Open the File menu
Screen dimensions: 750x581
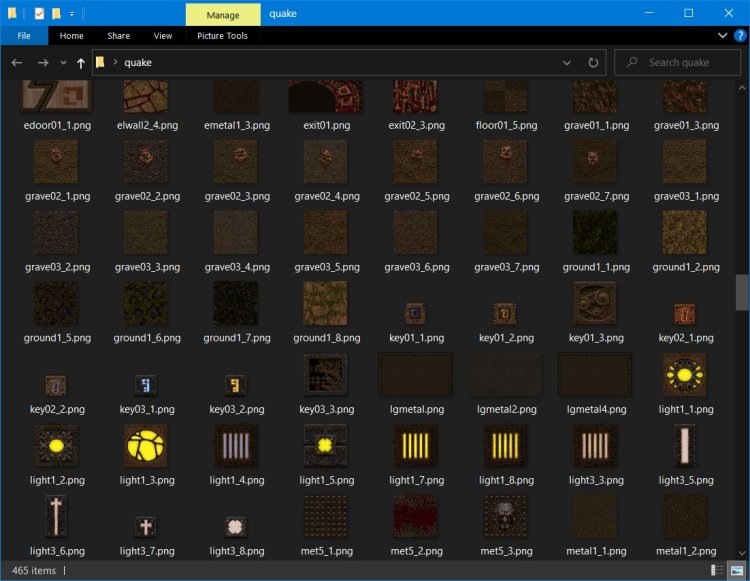pos(24,36)
